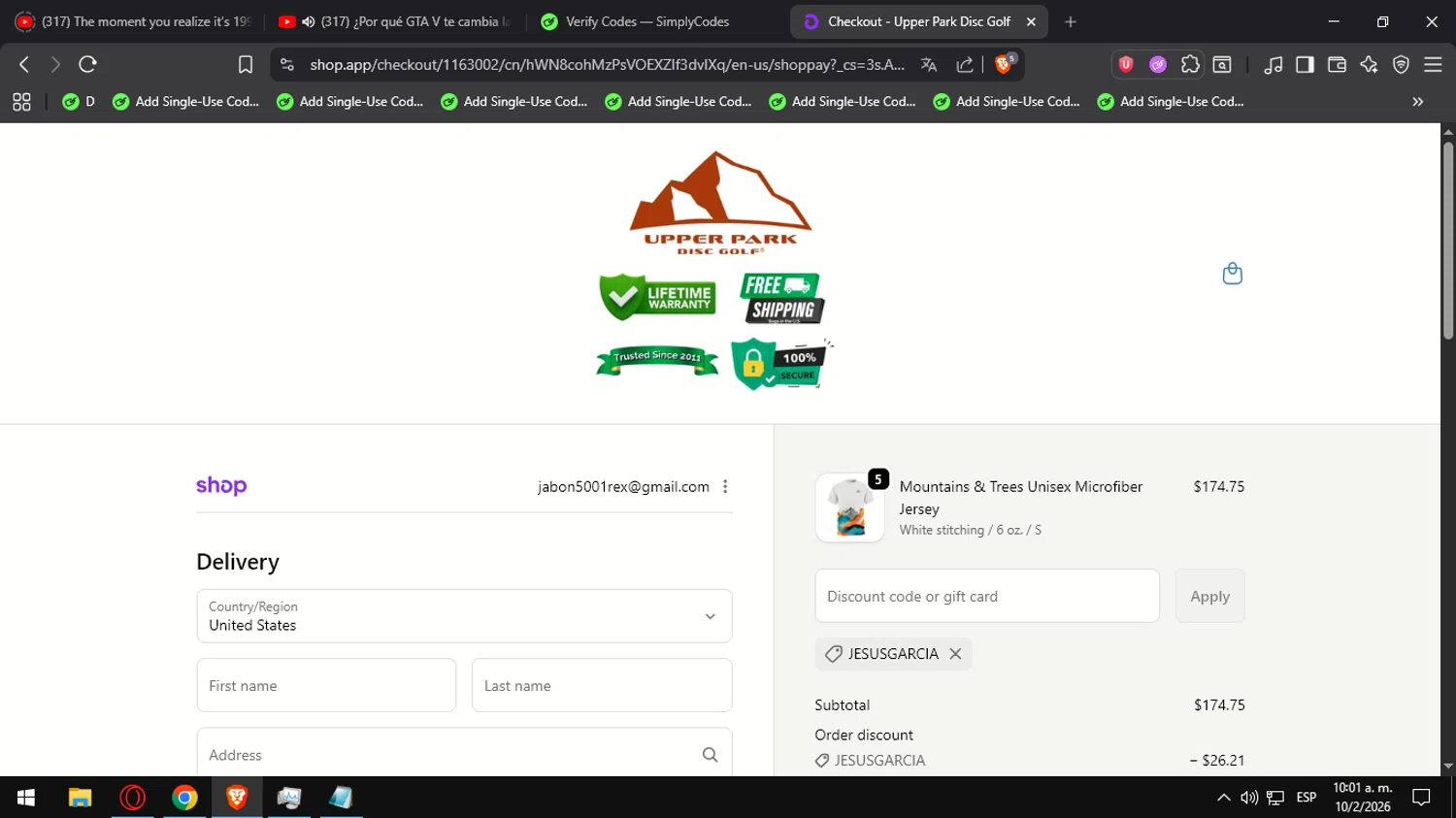Click the search icon in Address field
Image resolution: width=1456 pixels, height=818 pixels.
pos(710,755)
